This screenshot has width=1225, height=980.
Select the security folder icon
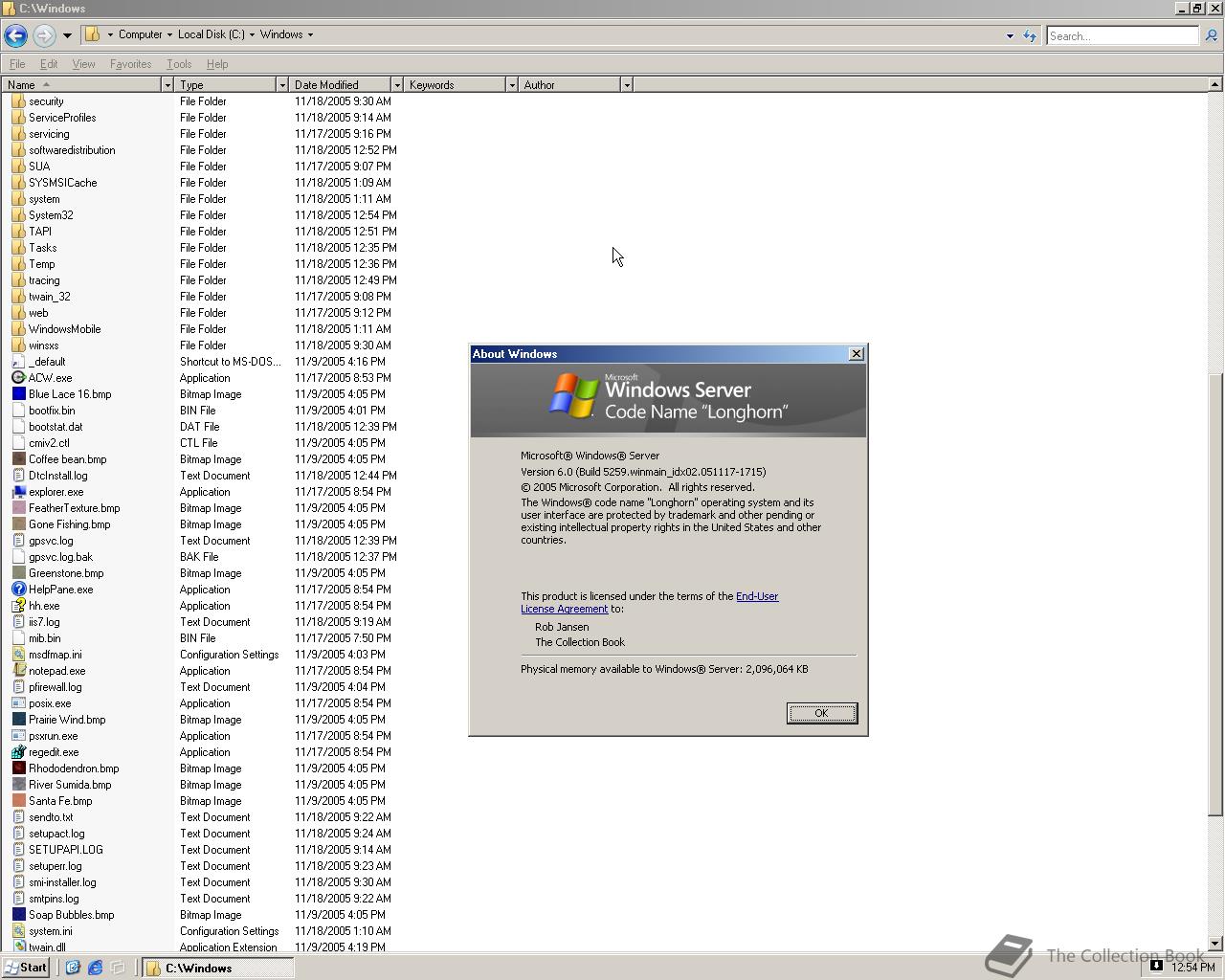(18, 101)
